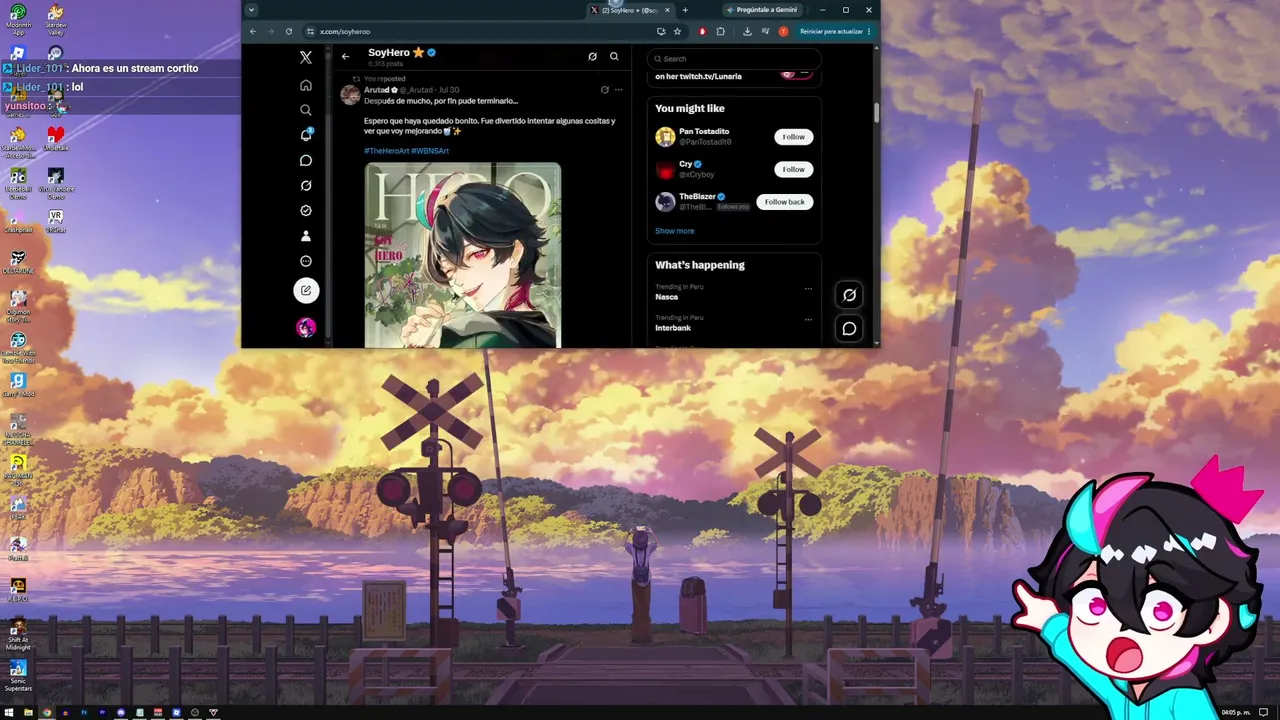Open Explore search icon in X sidebar
The height and width of the screenshot is (720, 1280).
(306, 110)
